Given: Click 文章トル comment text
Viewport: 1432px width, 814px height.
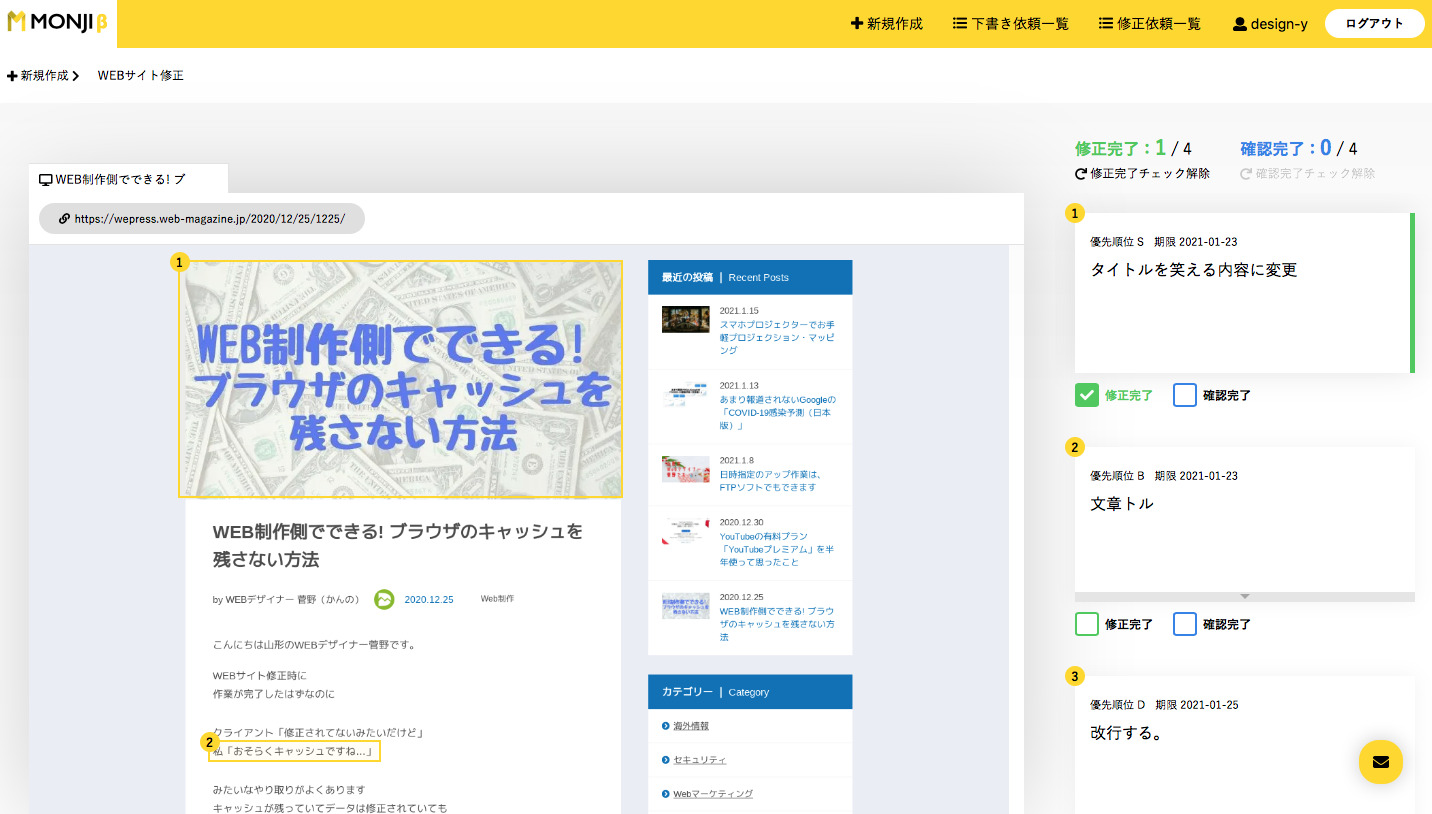Looking at the screenshot, I should click(1122, 504).
